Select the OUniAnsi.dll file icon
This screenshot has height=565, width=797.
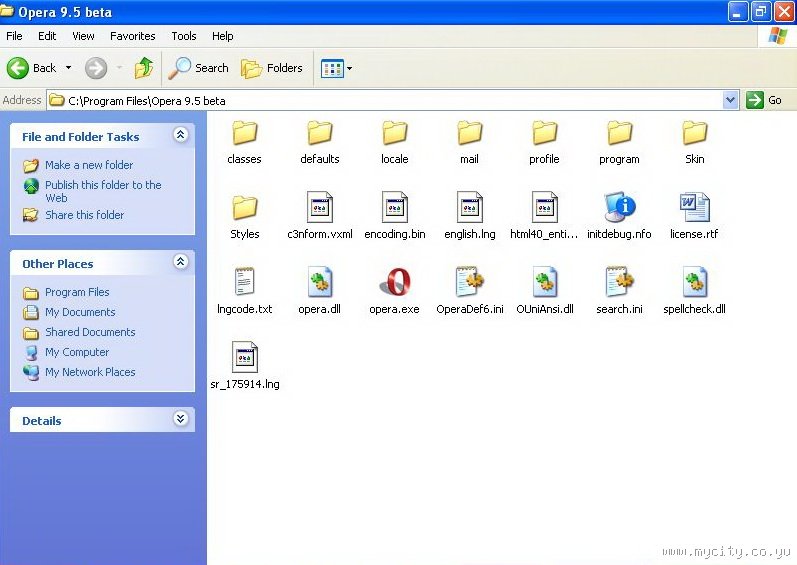tap(545, 282)
